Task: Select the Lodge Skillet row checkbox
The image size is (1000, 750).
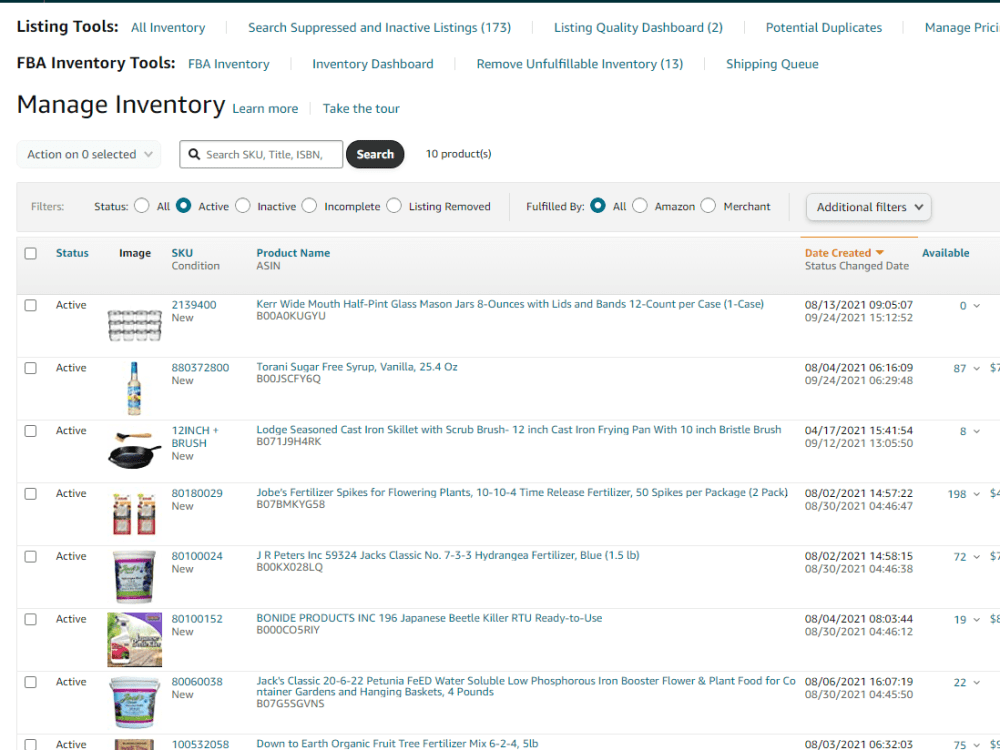Action: (31, 431)
